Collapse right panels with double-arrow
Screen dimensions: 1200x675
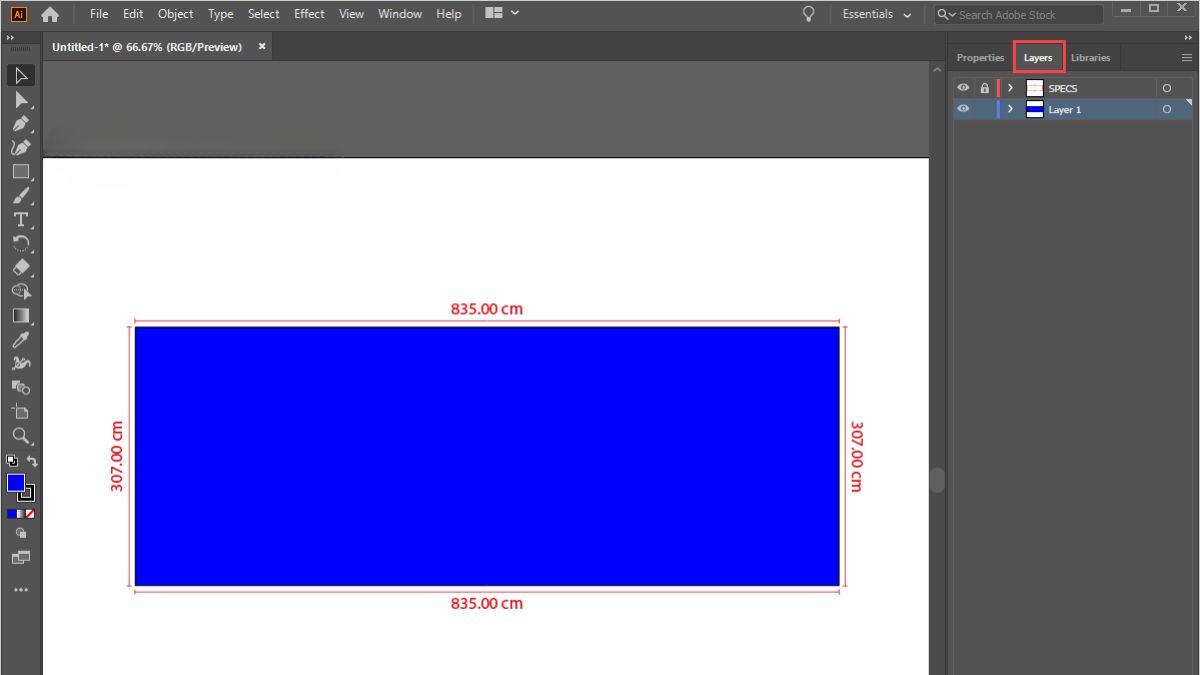click(x=1188, y=37)
